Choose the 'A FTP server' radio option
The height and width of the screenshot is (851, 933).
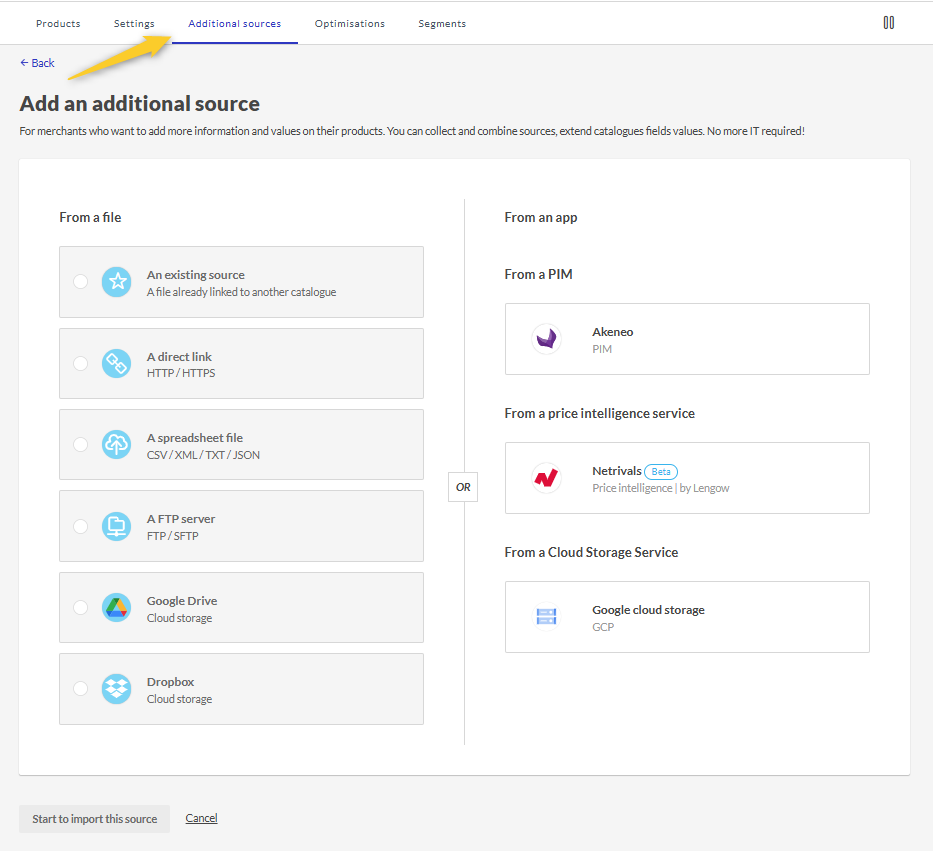80,526
